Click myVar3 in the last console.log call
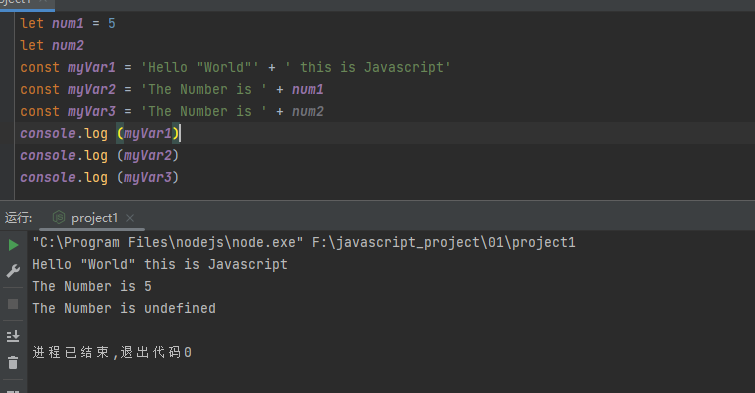 [148, 177]
